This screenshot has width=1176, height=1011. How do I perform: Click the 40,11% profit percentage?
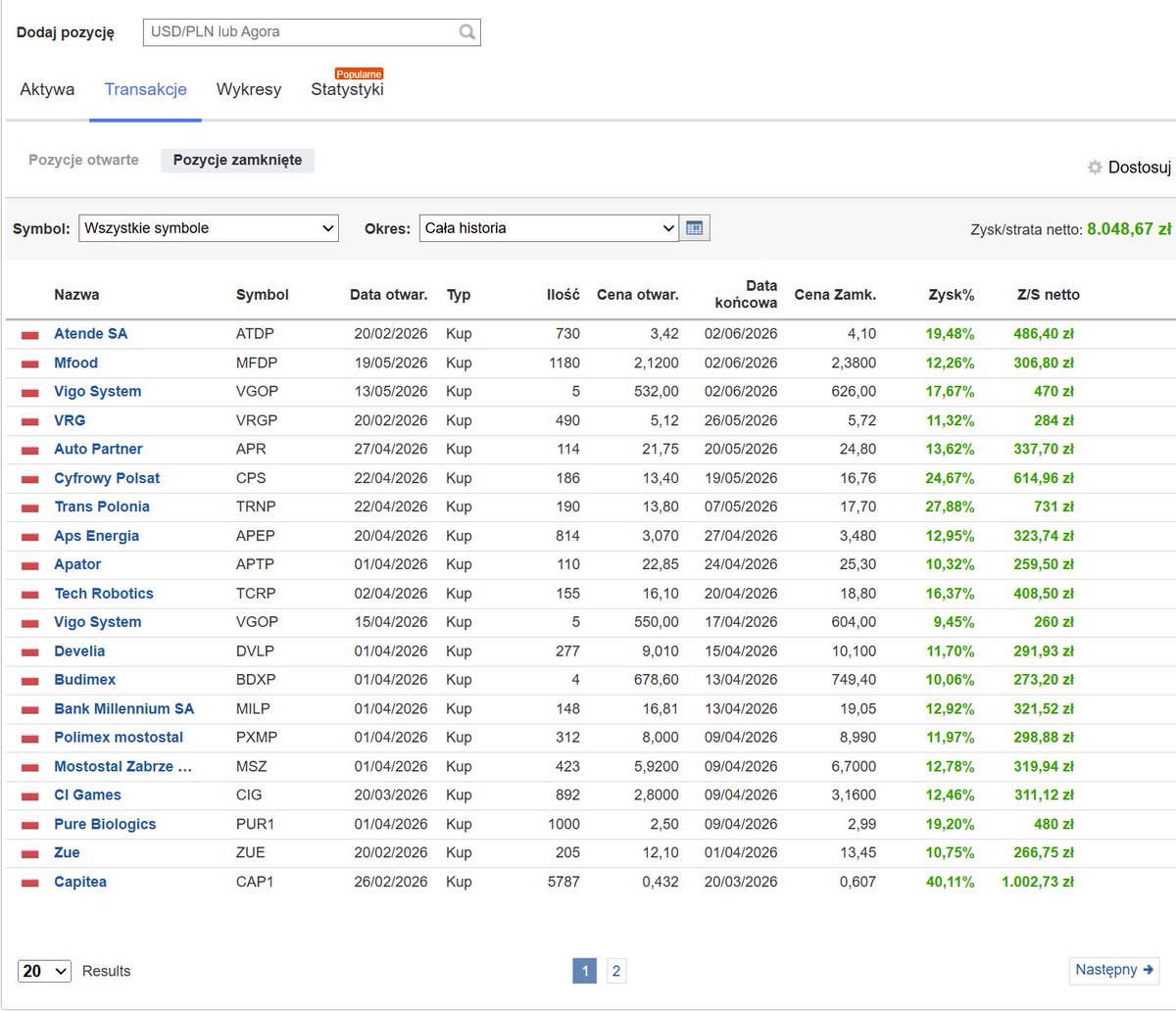pos(950,882)
